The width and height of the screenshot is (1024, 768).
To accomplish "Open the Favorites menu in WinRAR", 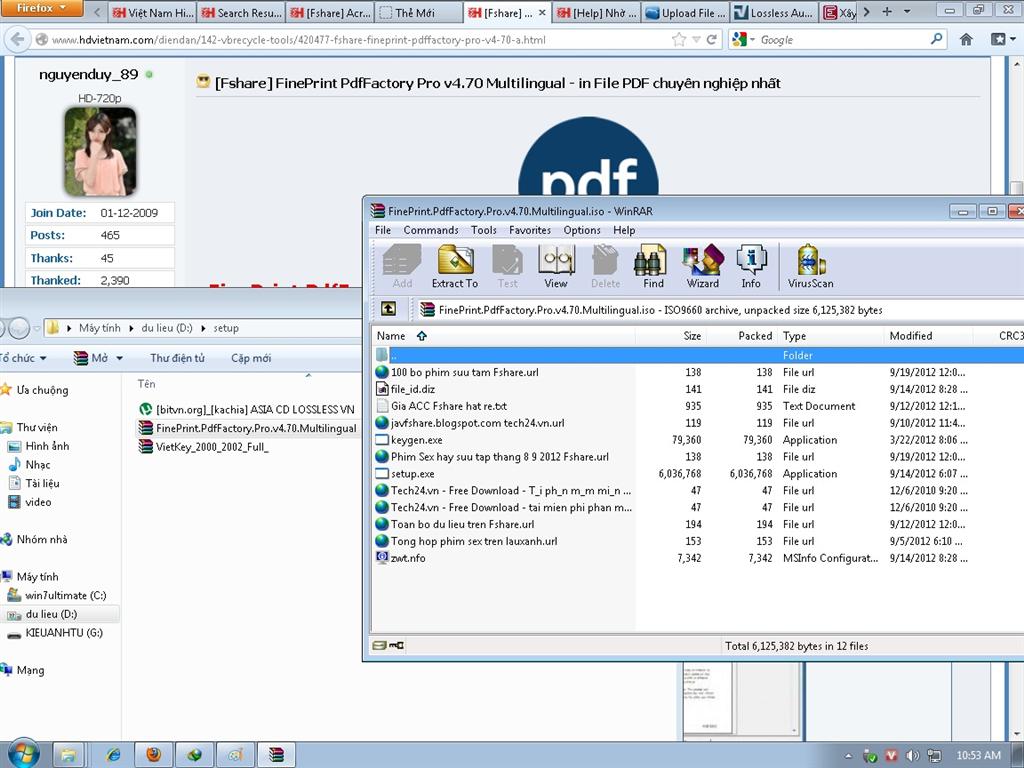I will 530,230.
